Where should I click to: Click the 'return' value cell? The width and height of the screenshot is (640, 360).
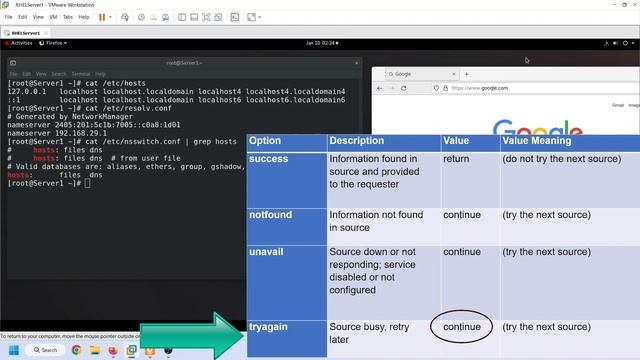(470, 180)
